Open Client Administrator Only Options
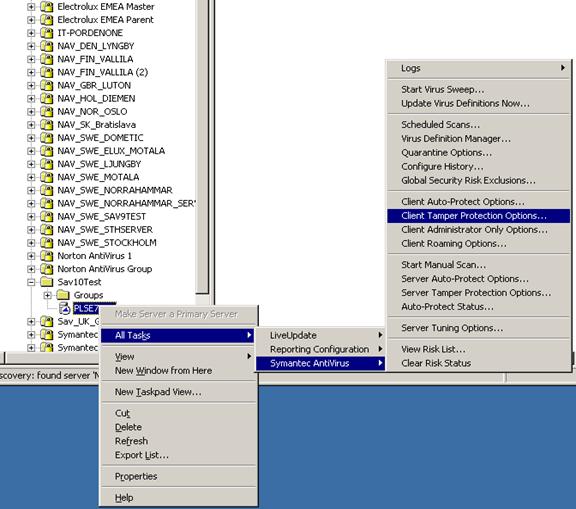576x509 pixels. [478, 230]
